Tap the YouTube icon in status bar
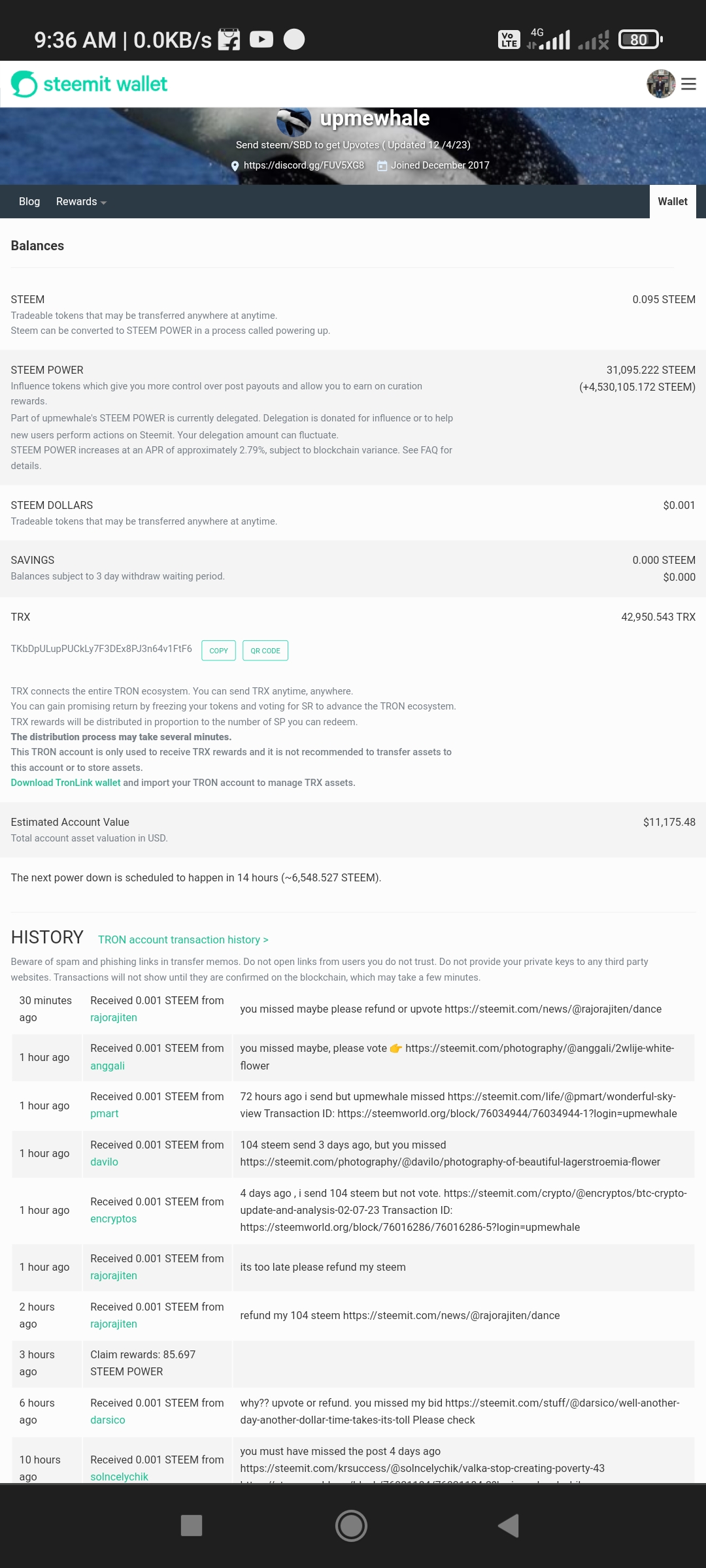Viewport: 706px width, 1568px height. 261,40
